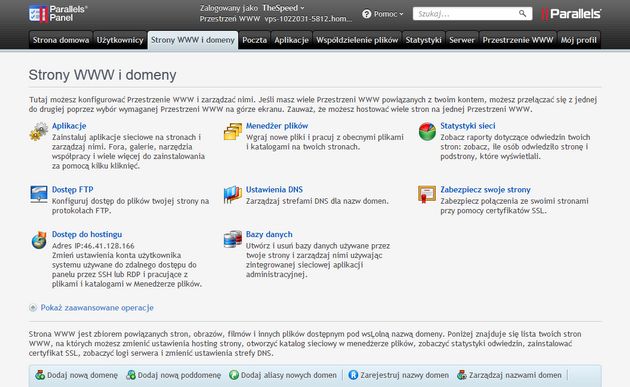Click the search magnifier icon

coord(522,13)
